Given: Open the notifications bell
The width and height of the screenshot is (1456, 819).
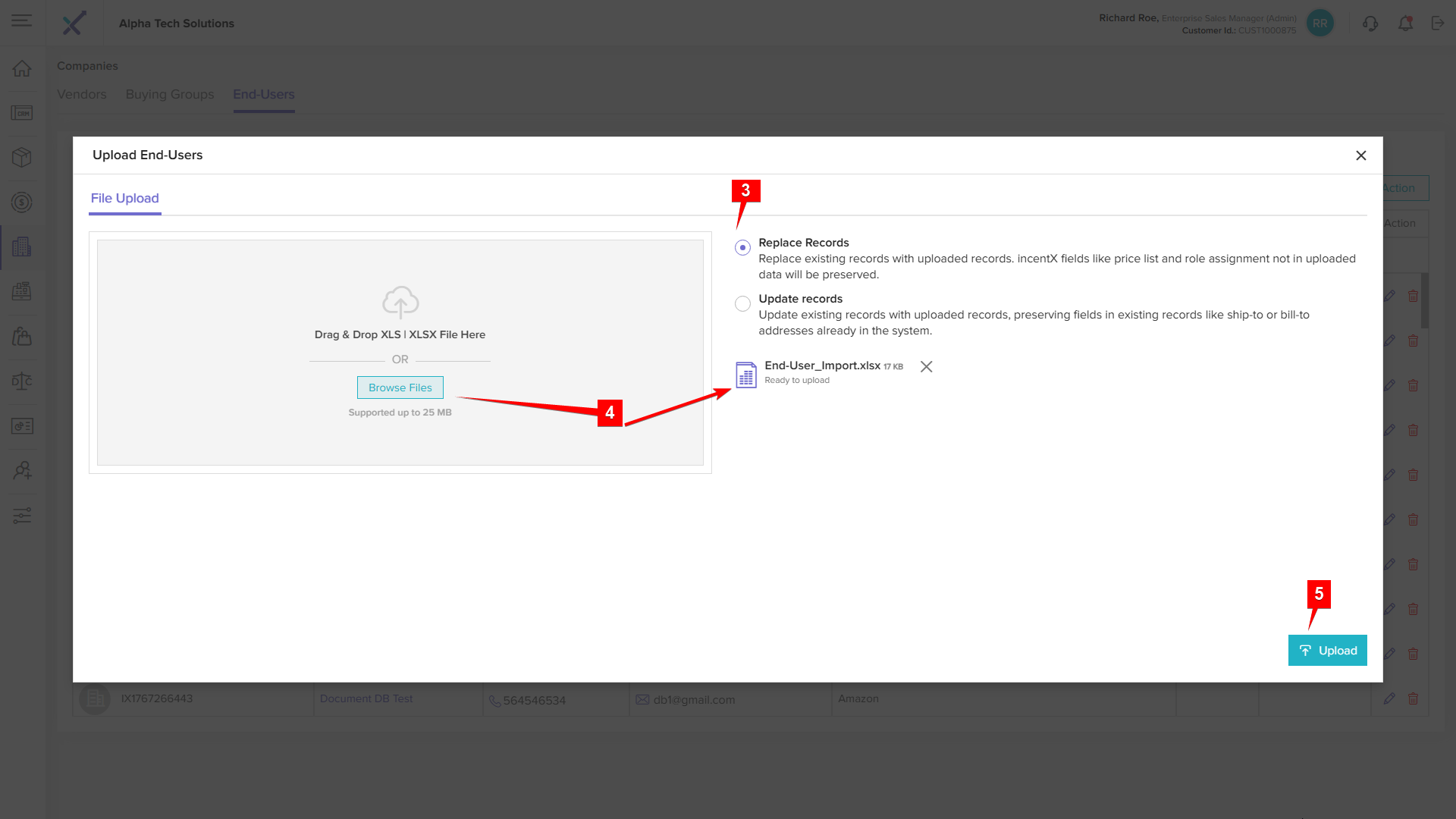Looking at the screenshot, I should pyautogui.click(x=1405, y=24).
